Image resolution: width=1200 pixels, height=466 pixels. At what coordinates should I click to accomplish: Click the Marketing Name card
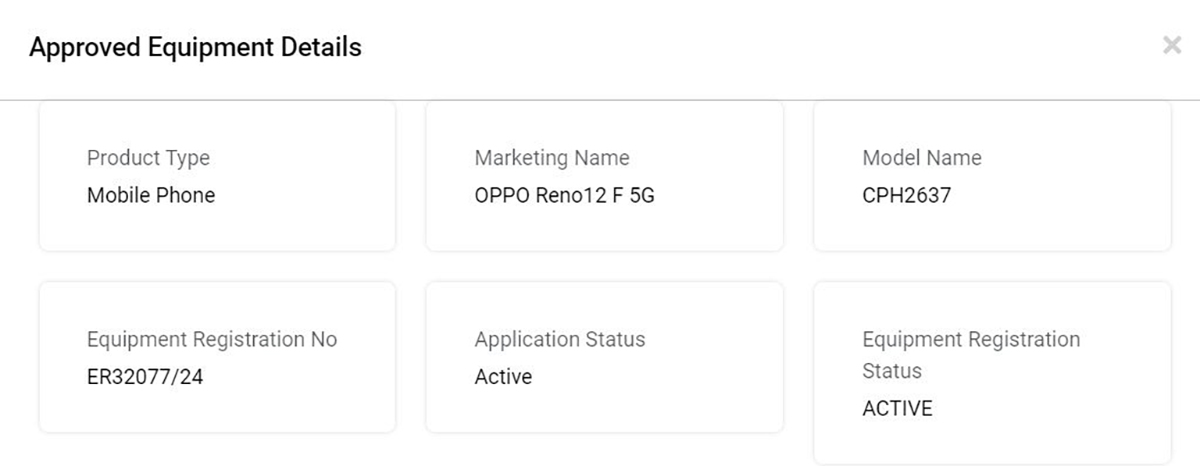pyautogui.click(x=605, y=176)
